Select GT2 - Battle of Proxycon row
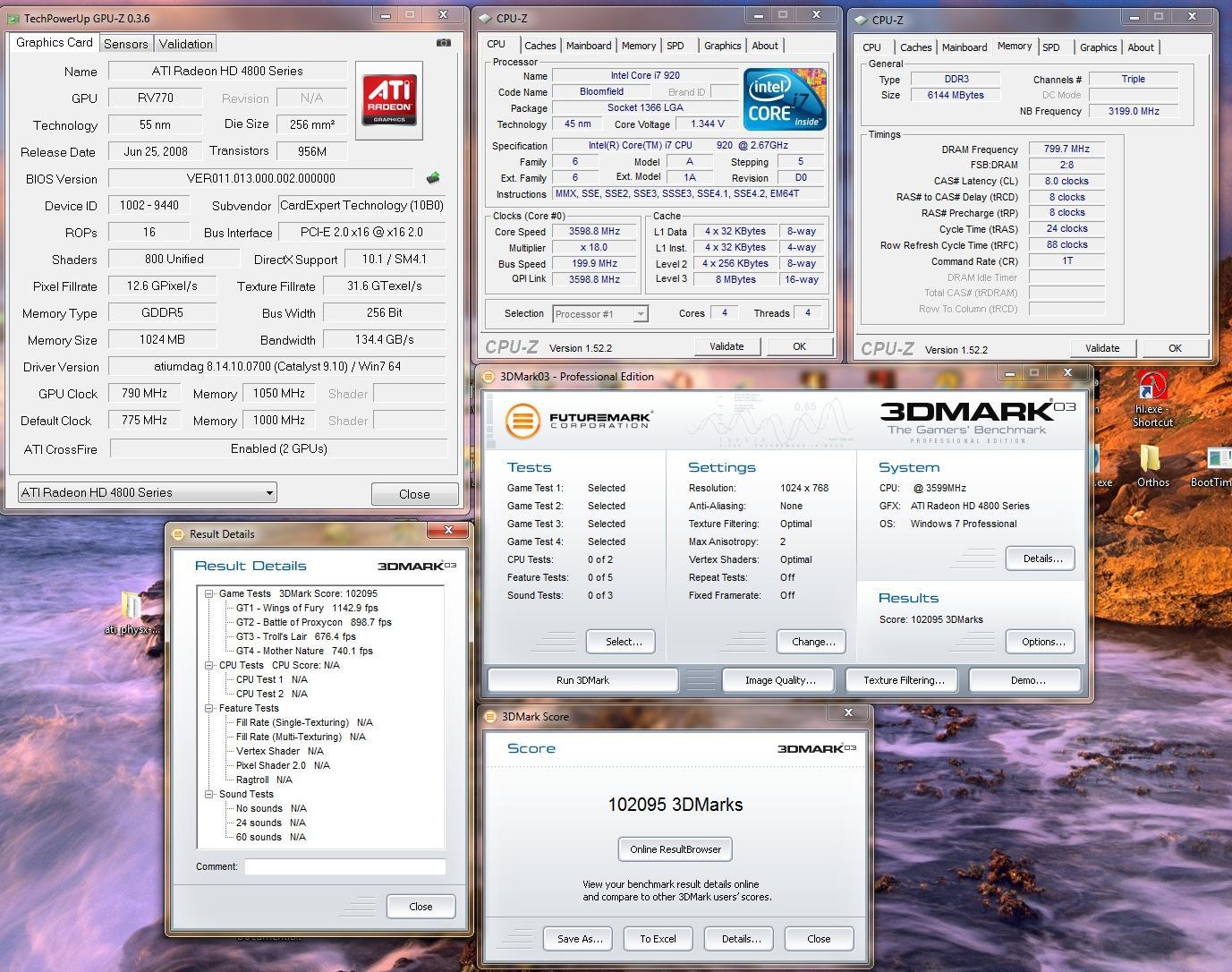The image size is (1232, 972). point(313,622)
